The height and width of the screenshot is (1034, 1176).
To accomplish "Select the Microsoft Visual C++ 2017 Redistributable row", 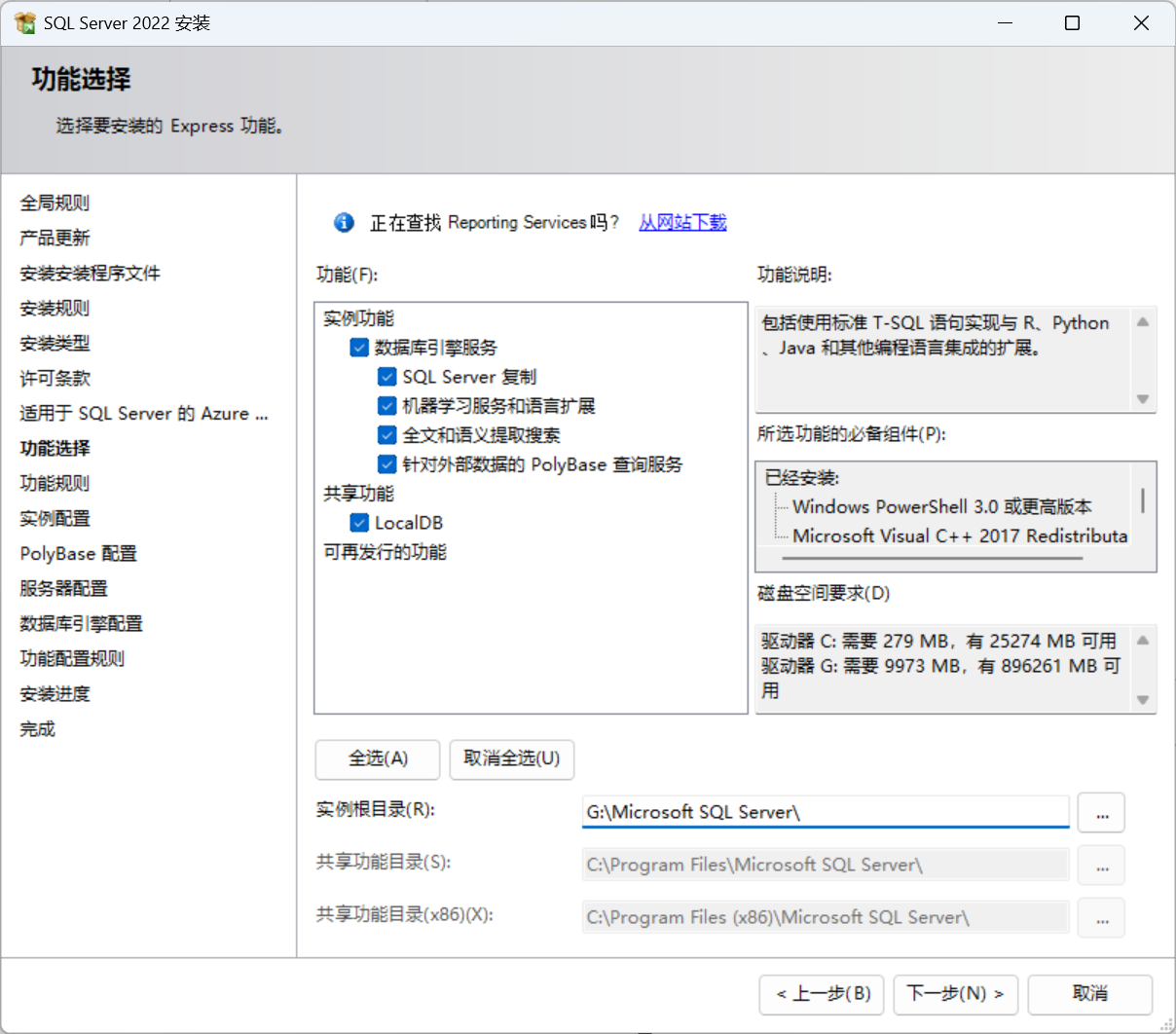I will click(x=960, y=535).
